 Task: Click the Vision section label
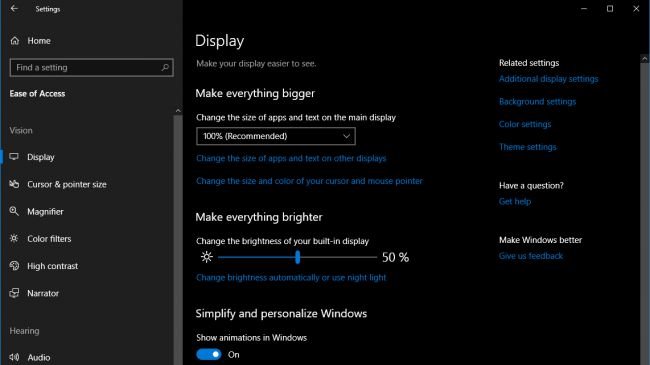coord(21,131)
